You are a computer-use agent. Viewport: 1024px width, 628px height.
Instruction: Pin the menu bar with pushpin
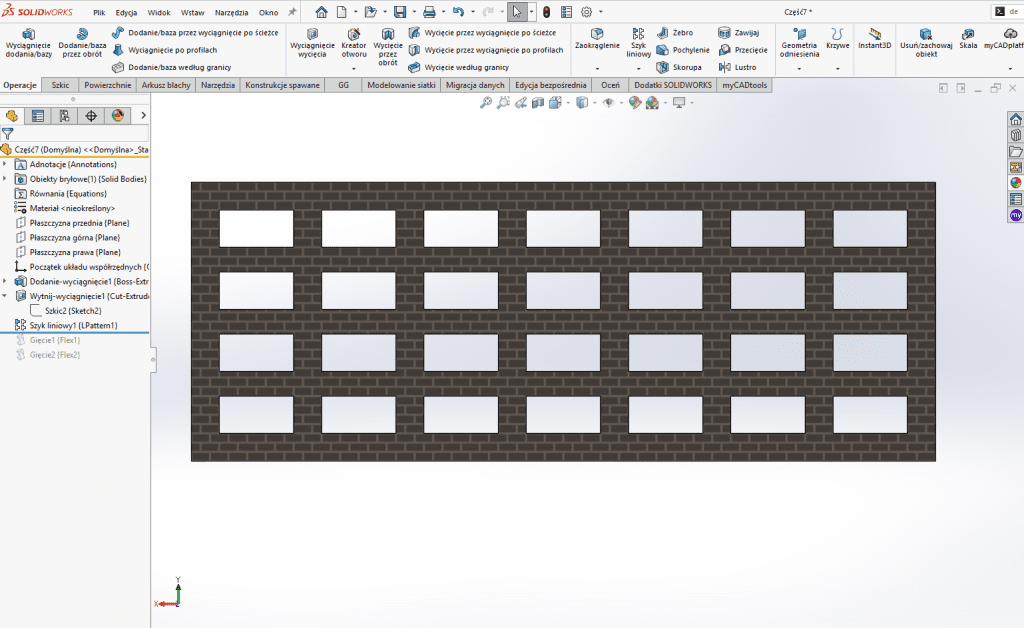click(292, 13)
